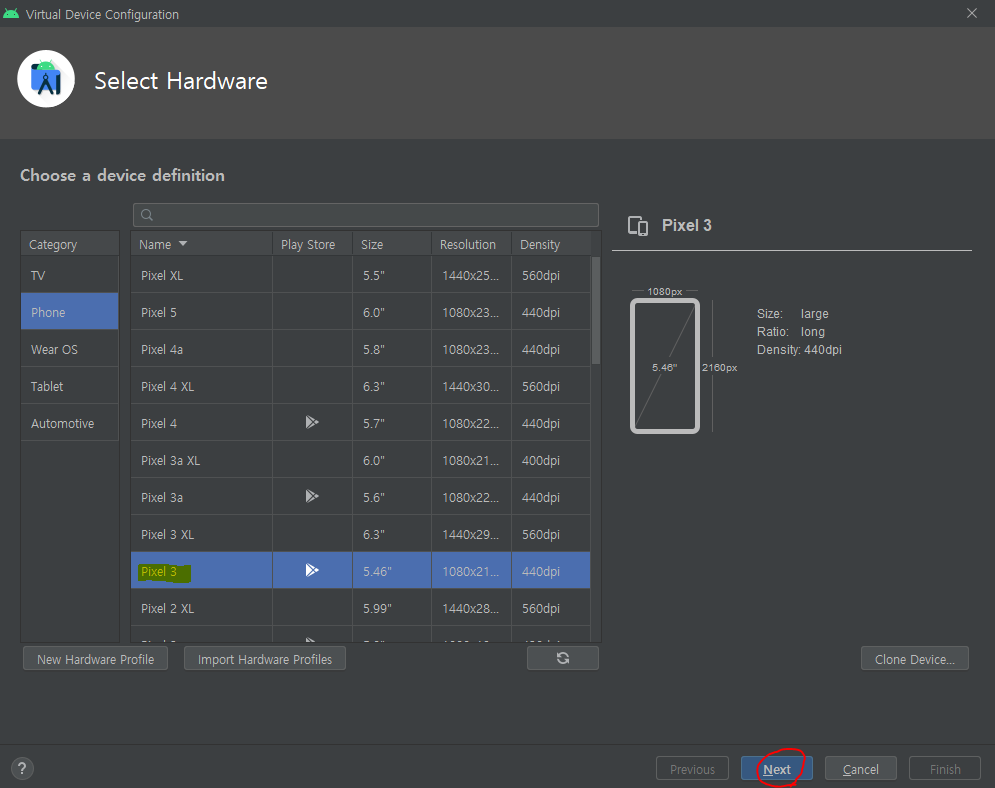Close the Virtual Device Configuration window
Viewport: 995px width, 788px height.
coord(972,13)
